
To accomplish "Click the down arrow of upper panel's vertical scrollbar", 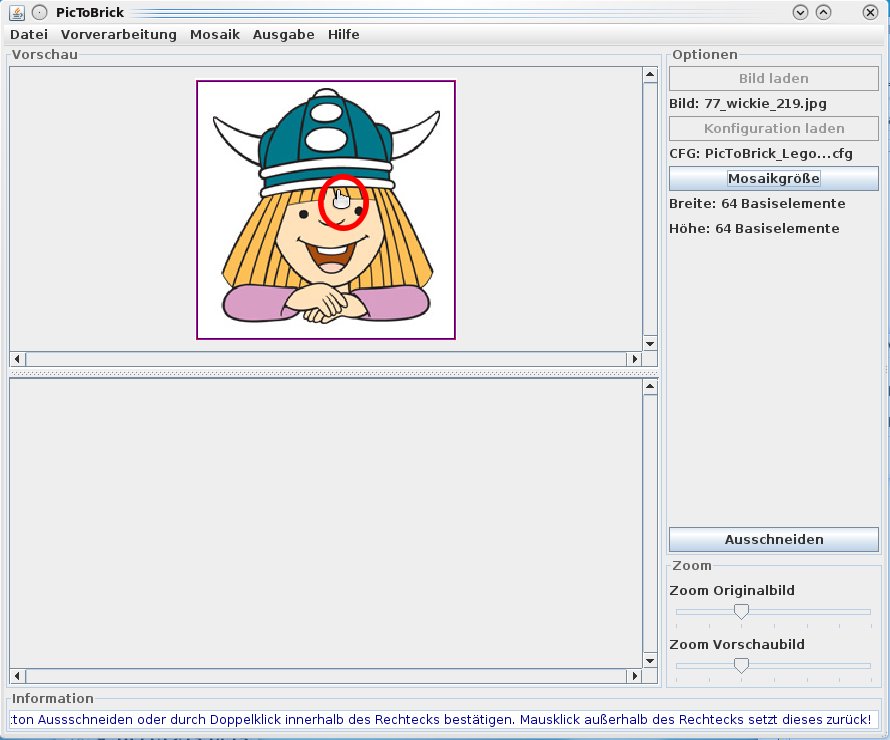I will [x=650, y=343].
